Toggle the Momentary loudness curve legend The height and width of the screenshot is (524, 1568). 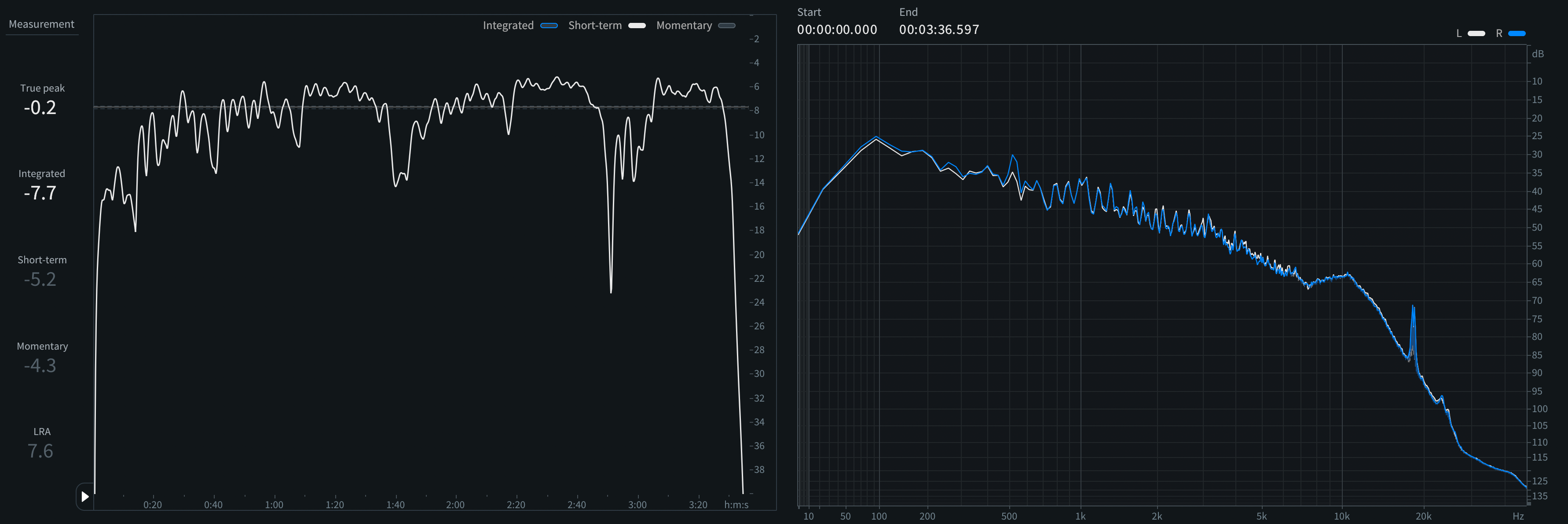pyautogui.click(x=727, y=26)
